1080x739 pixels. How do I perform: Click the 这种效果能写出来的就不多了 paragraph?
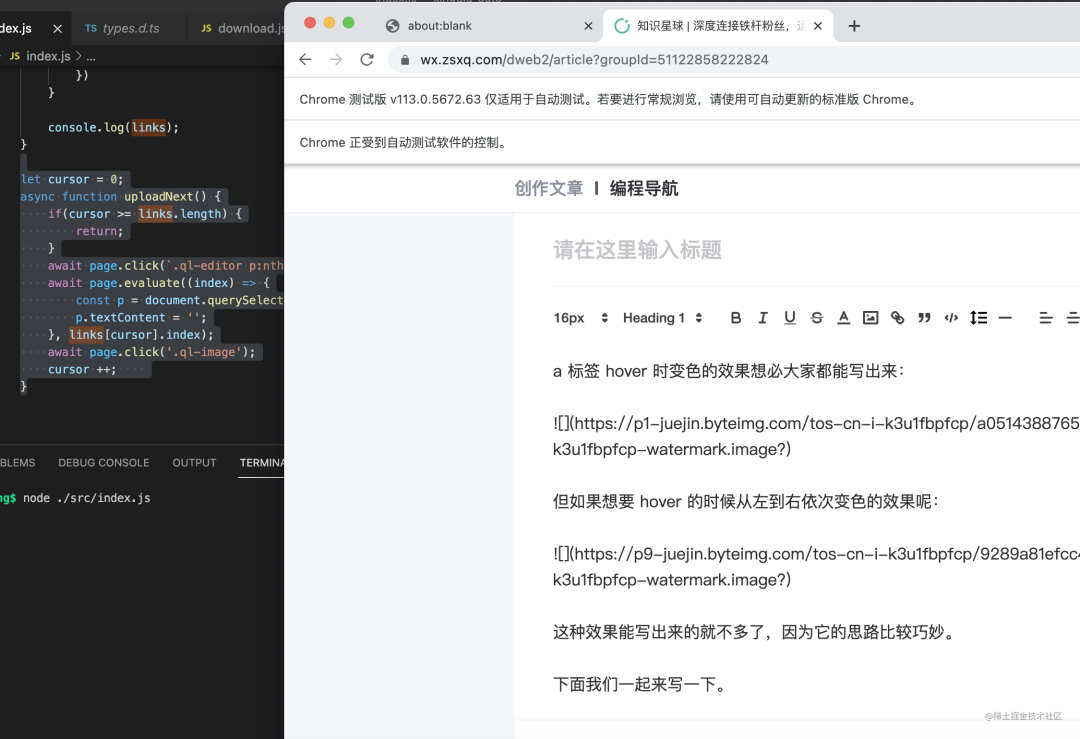click(x=756, y=632)
